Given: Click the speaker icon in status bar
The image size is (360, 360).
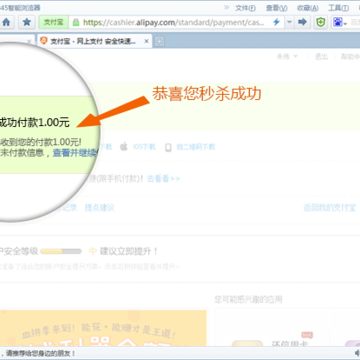Looking at the screenshot, I should click(357, 353).
